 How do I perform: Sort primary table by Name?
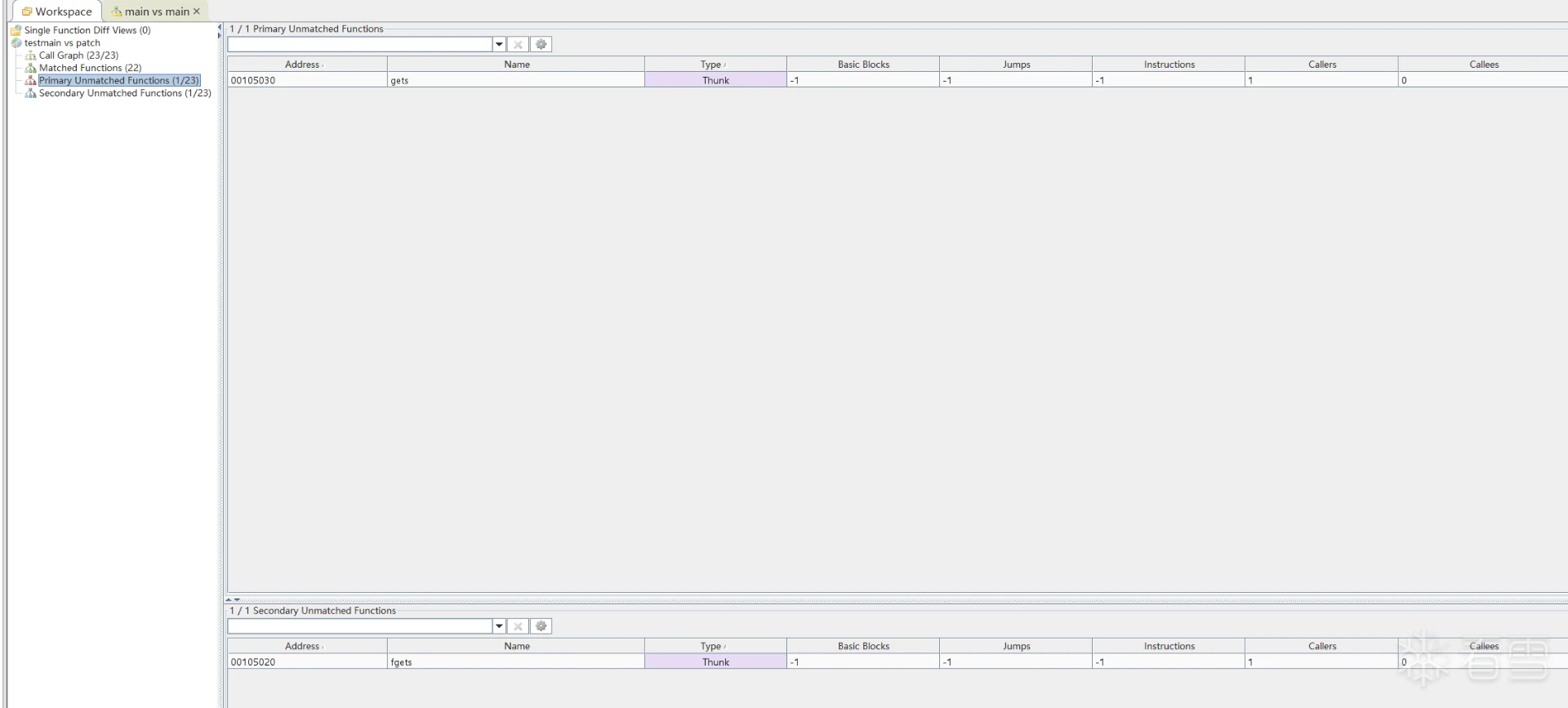point(516,65)
